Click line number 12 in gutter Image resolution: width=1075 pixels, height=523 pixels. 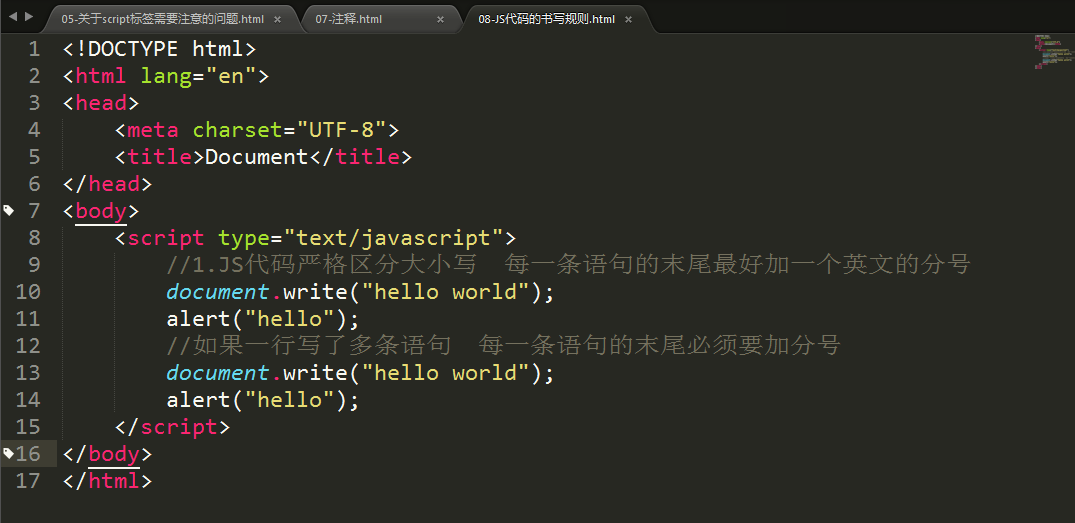pyautogui.click(x=27, y=345)
